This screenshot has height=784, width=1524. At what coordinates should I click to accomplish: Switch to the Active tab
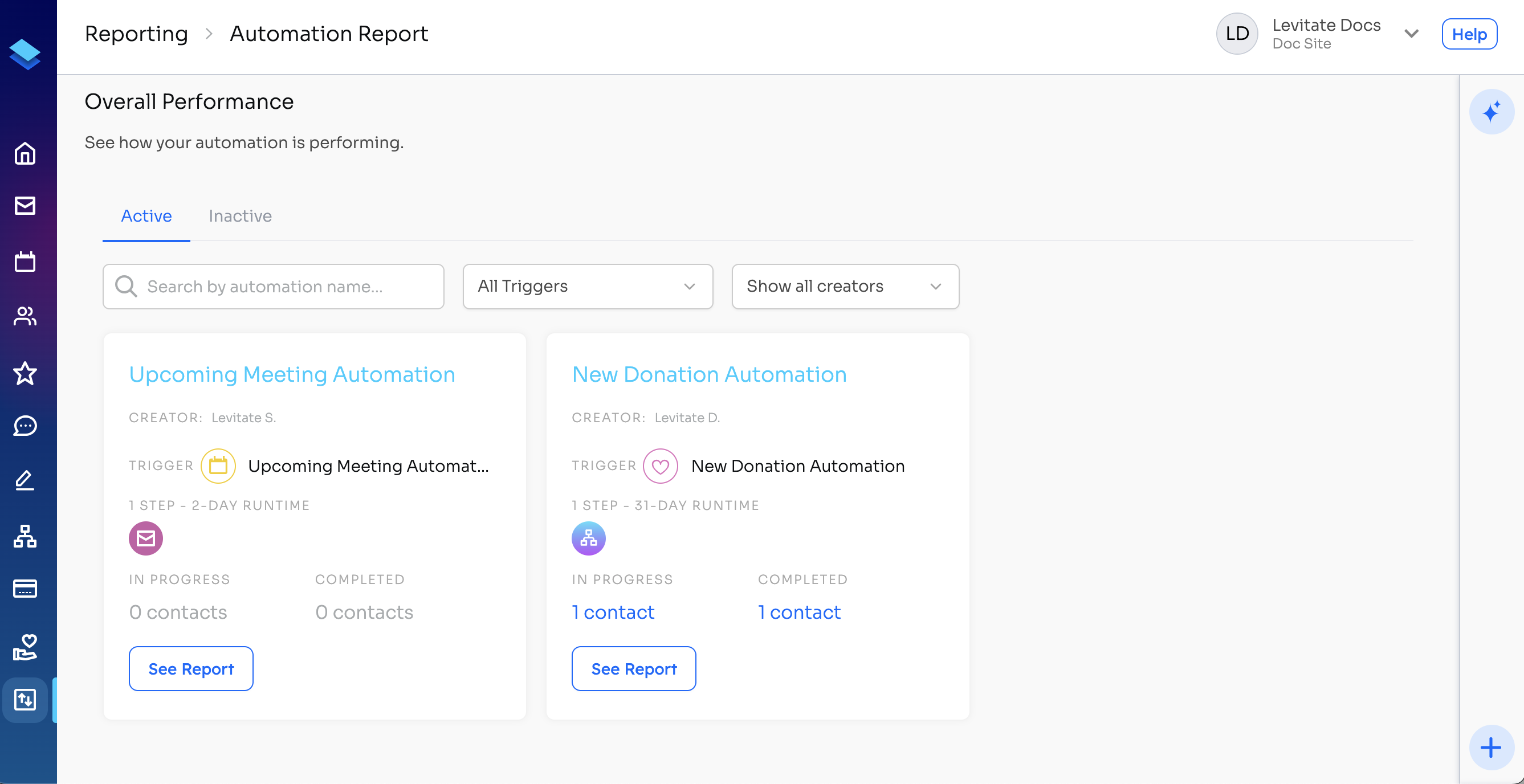coord(146,216)
